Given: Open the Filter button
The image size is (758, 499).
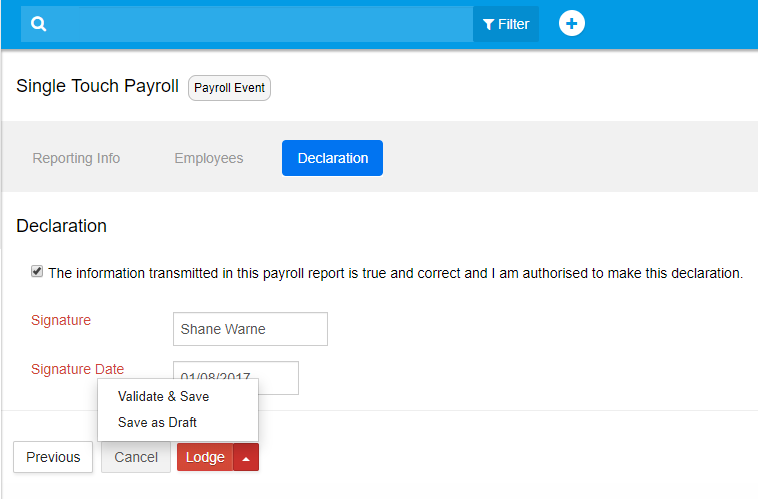Looking at the screenshot, I should pos(506,24).
